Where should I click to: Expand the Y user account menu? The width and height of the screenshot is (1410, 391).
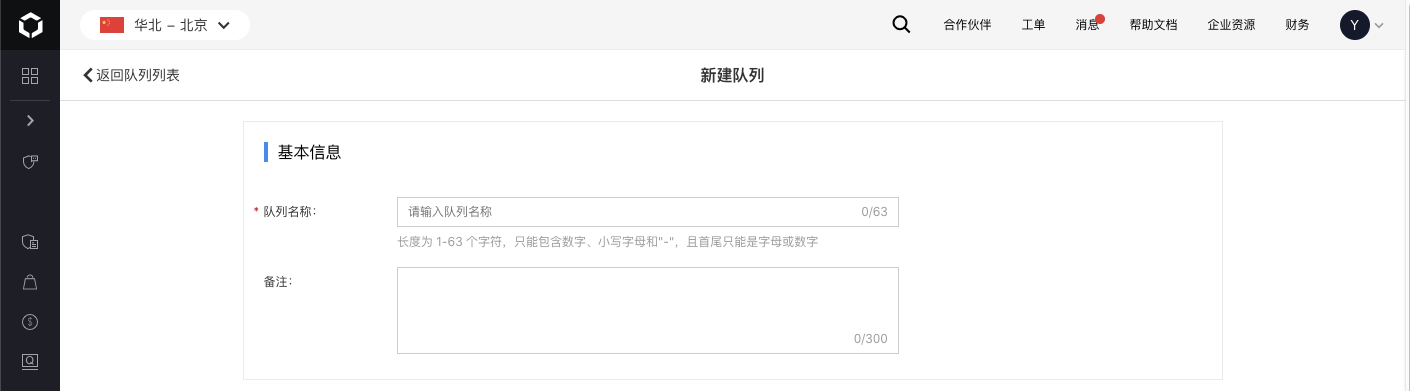pyautogui.click(x=1362, y=25)
